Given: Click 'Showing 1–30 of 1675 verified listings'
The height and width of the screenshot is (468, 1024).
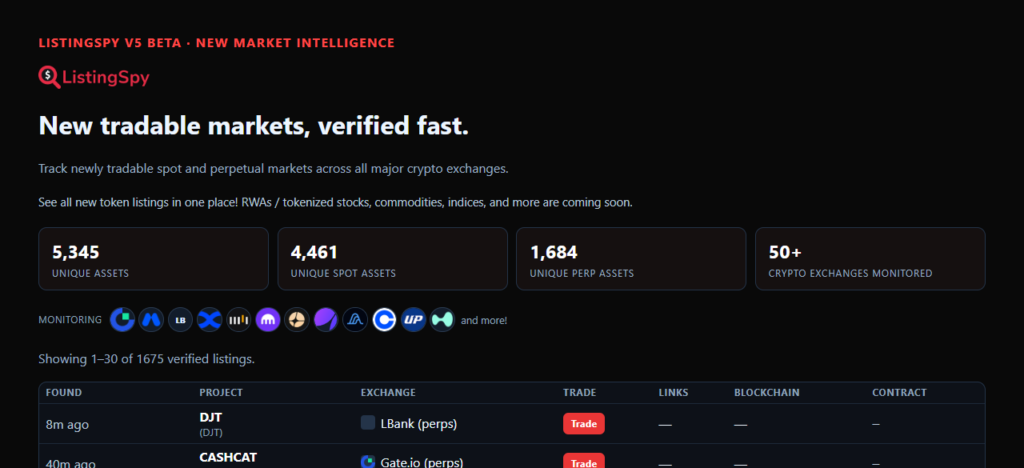Looking at the screenshot, I should tap(147, 359).
